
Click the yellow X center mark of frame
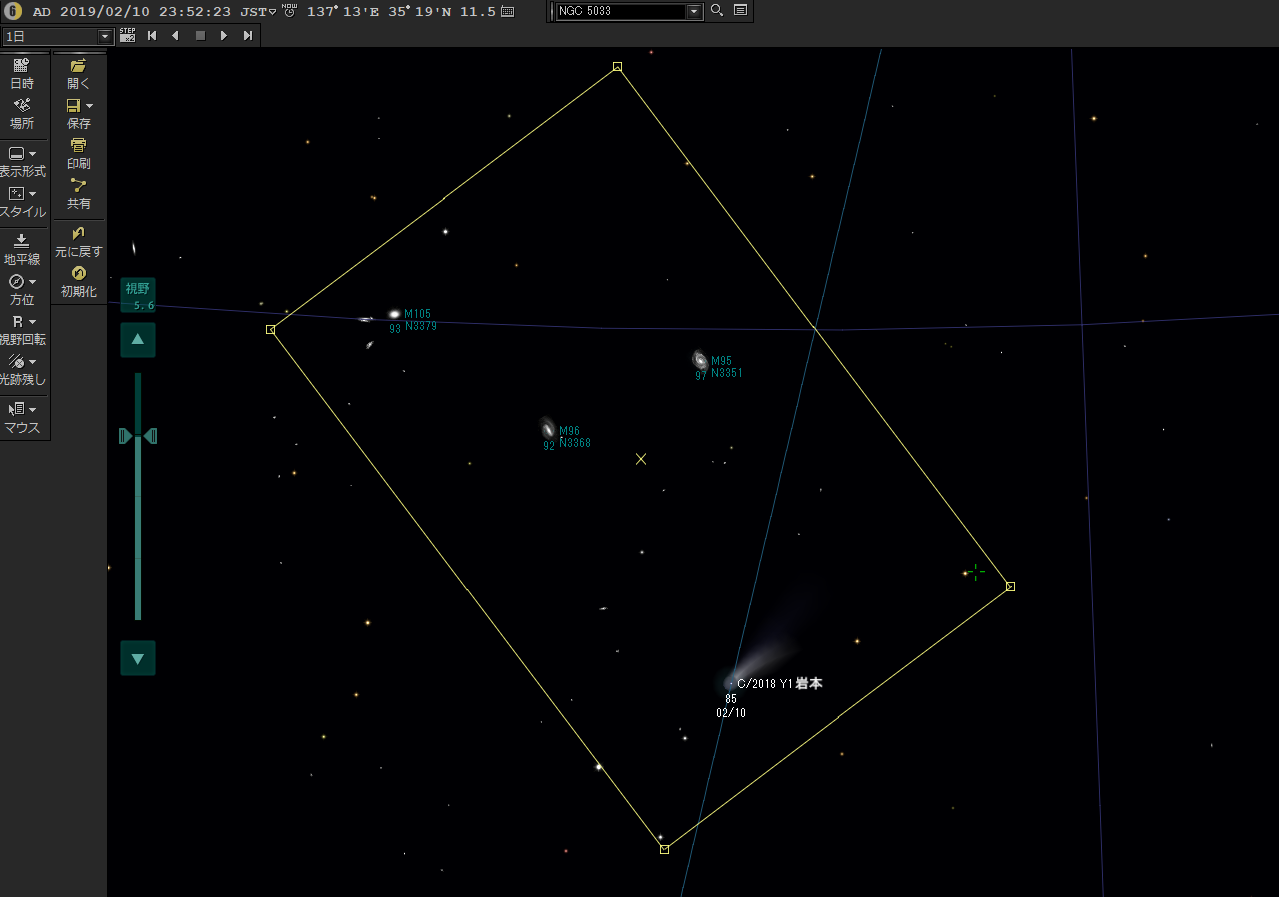[641, 459]
